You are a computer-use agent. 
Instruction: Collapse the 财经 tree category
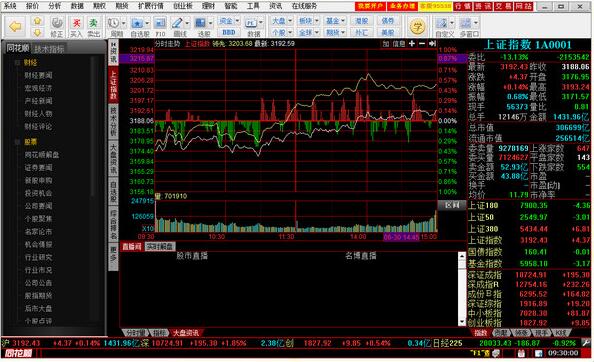point(17,62)
